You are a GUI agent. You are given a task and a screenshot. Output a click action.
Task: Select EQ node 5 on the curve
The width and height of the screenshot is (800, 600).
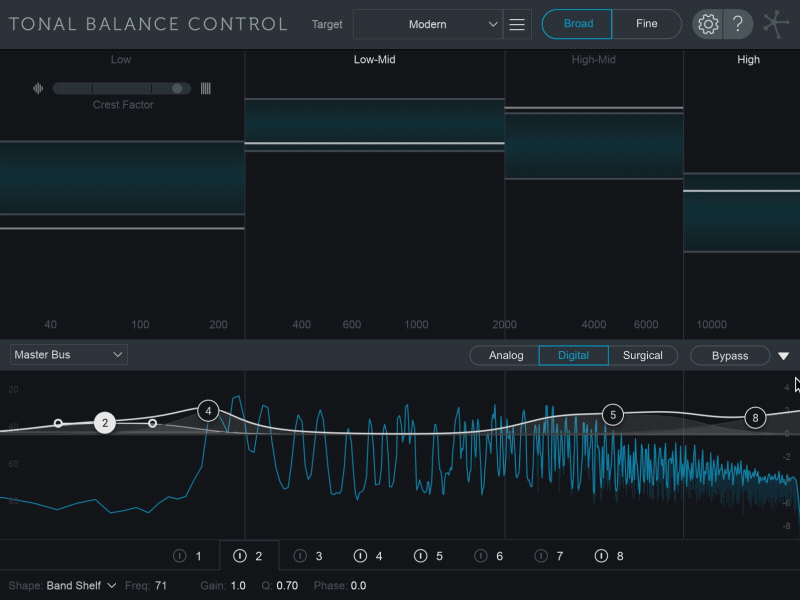click(613, 415)
